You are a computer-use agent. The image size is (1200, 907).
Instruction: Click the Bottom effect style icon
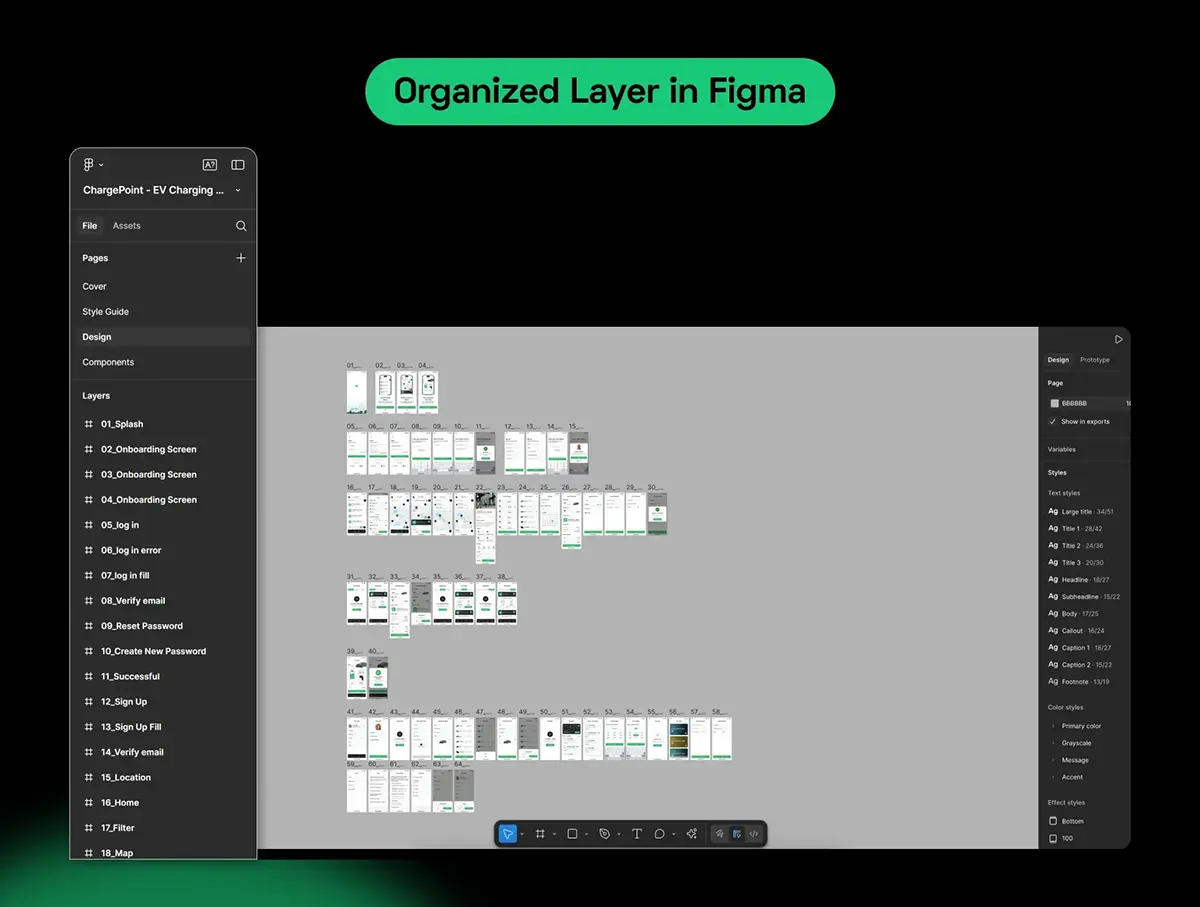click(x=1053, y=821)
